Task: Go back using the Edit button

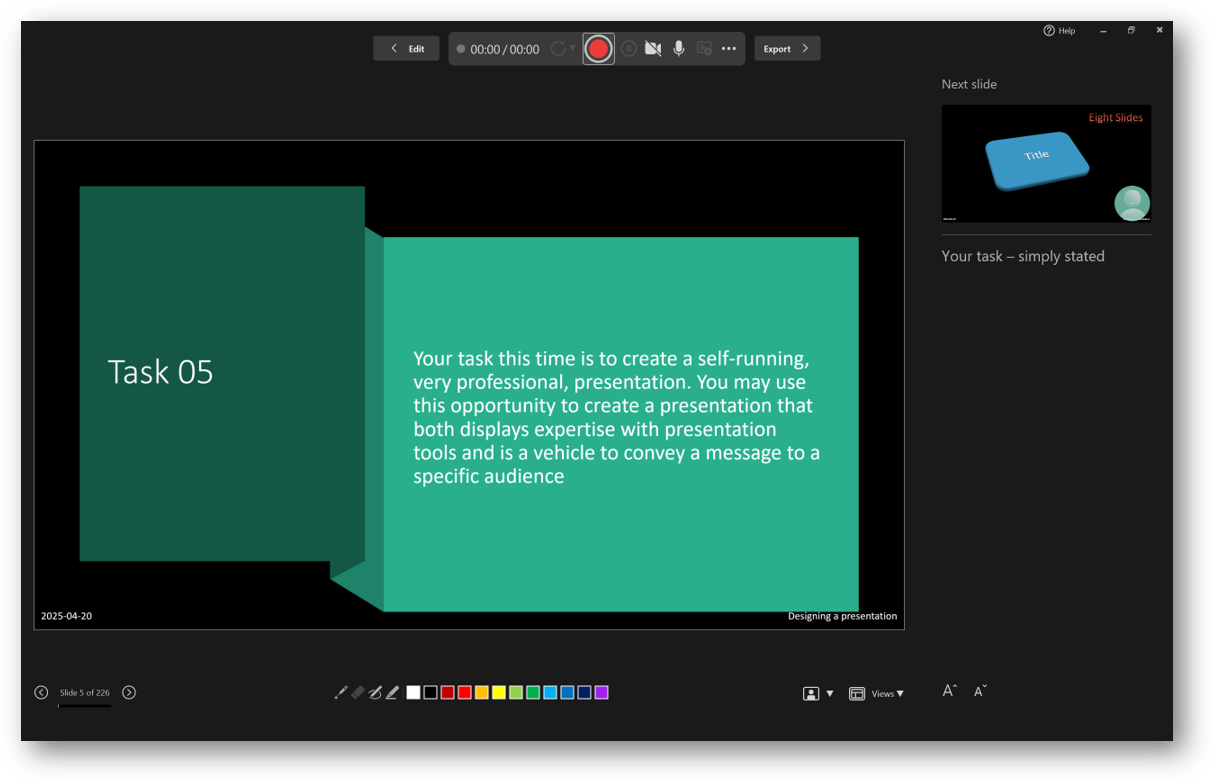Action: [406, 48]
